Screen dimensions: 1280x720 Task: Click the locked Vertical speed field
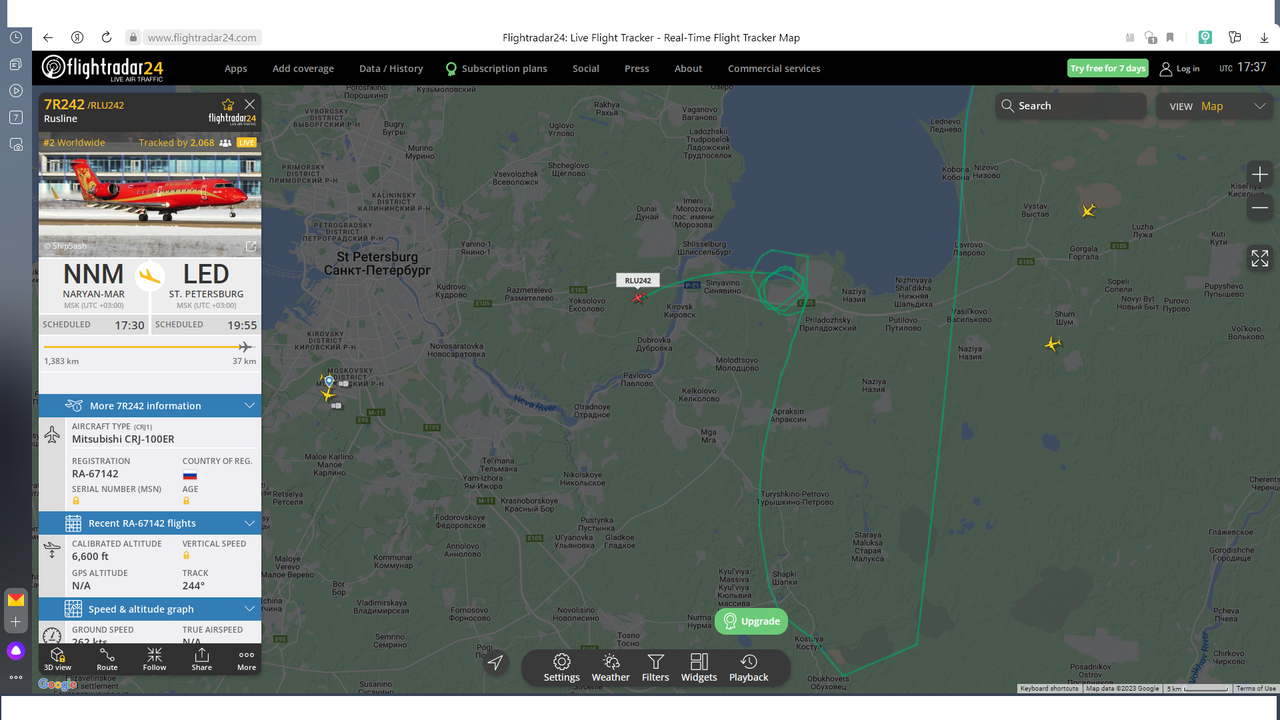point(186,555)
